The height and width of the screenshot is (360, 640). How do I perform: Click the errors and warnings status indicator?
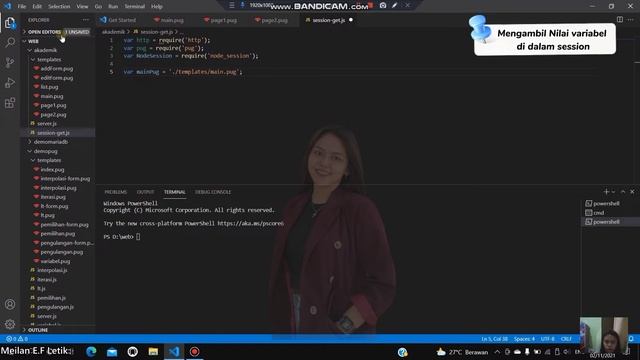pyautogui.click(x=17, y=339)
